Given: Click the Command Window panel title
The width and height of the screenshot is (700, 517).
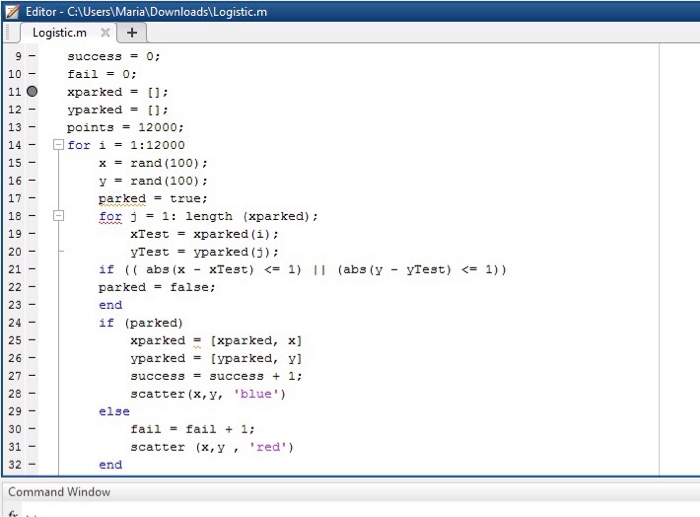Looking at the screenshot, I should (59, 492).
